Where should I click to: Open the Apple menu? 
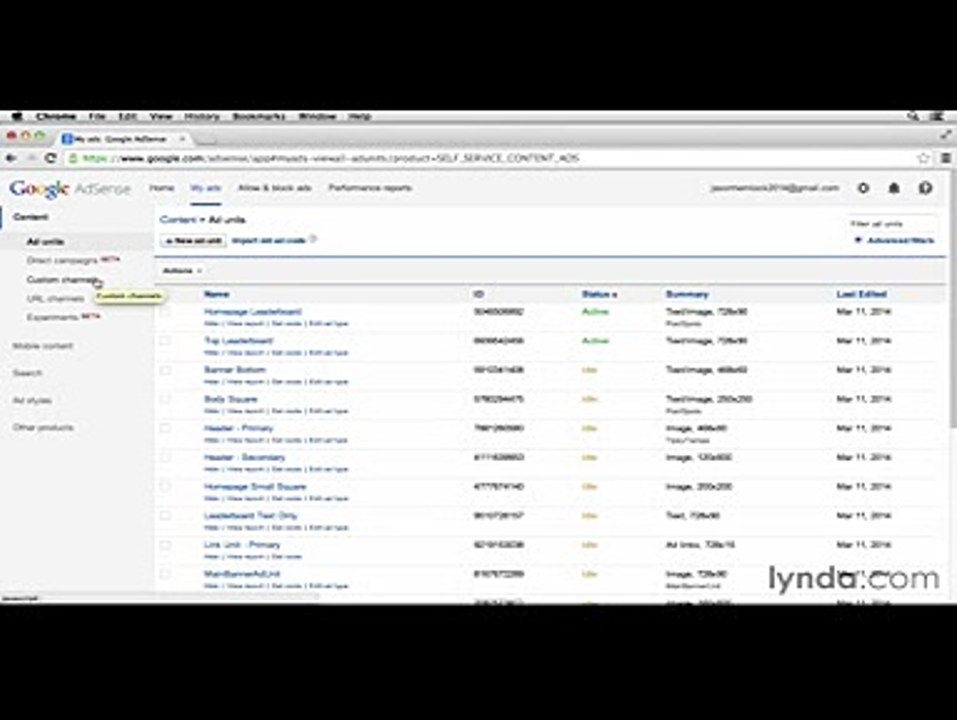click(16, 116)
